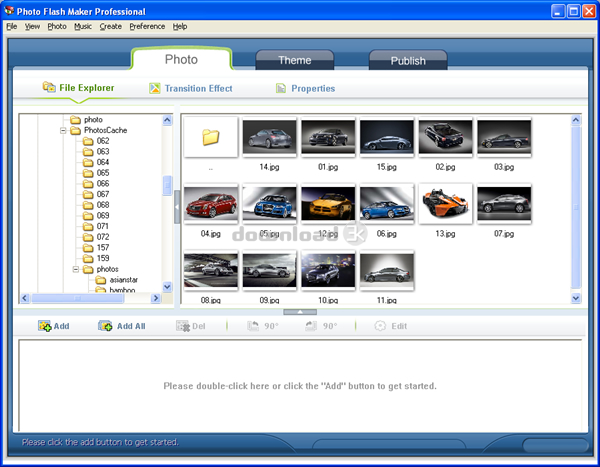Click the File Explorer folder icon
The width and height of the screenshot is (600, 467).
(x=49, y=87)
